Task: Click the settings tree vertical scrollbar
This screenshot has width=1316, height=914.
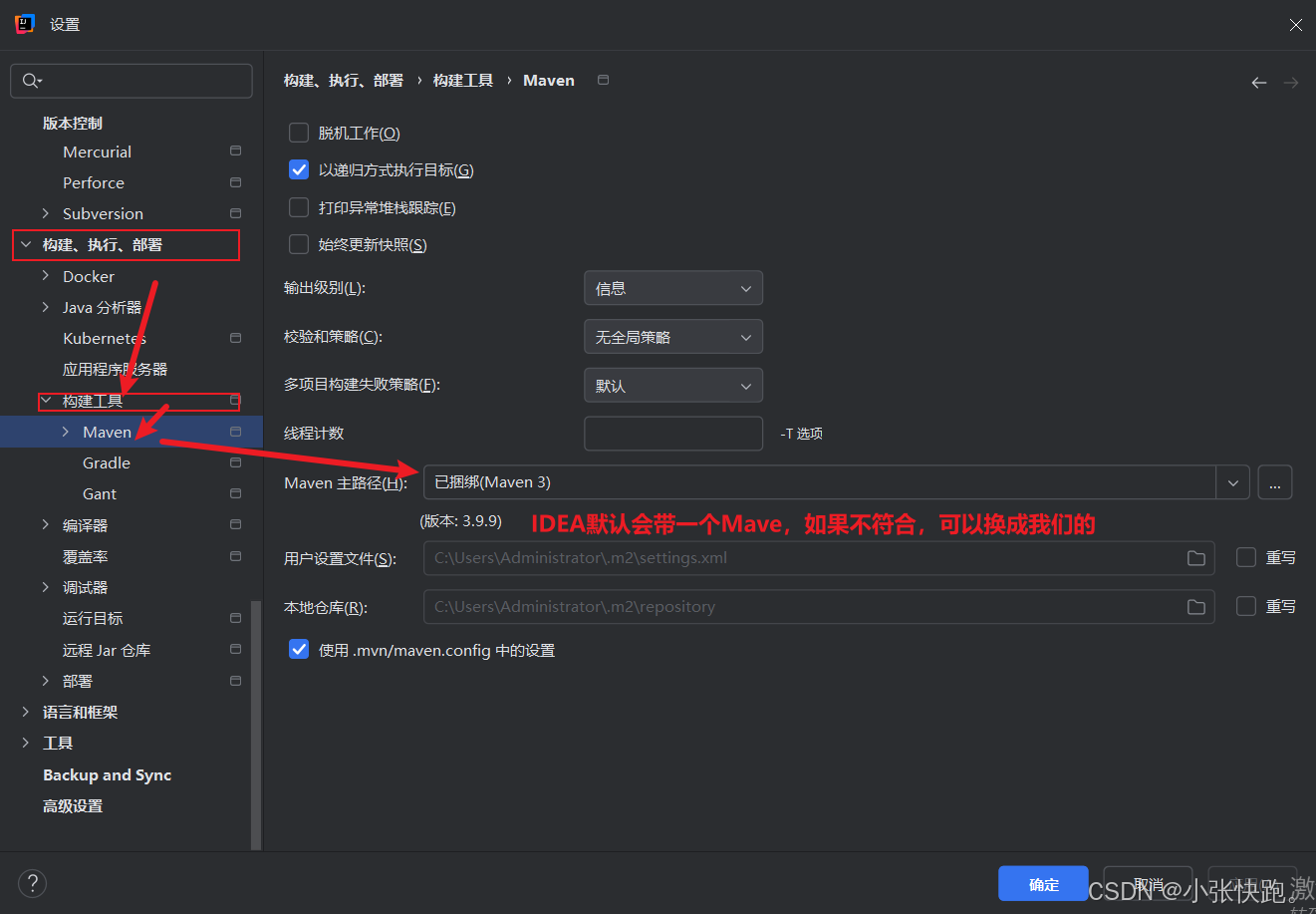Action: [256, 725]
